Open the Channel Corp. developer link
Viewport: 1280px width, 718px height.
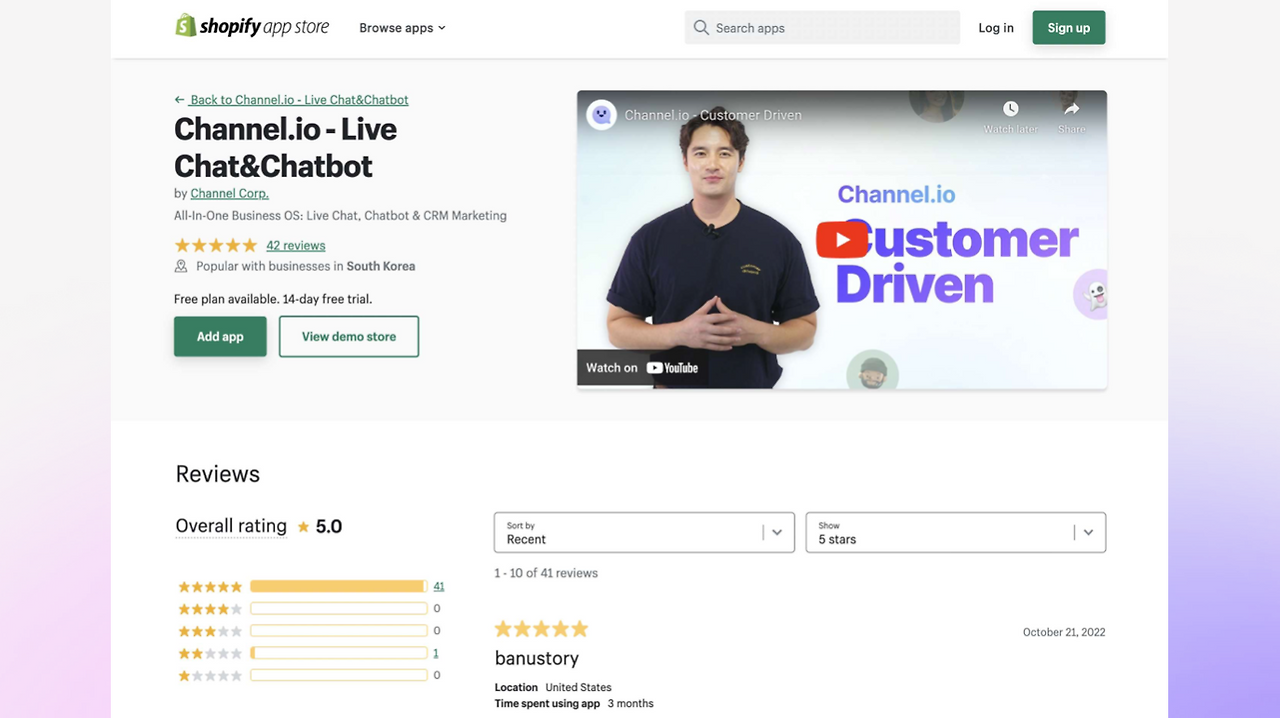[230, 194]
